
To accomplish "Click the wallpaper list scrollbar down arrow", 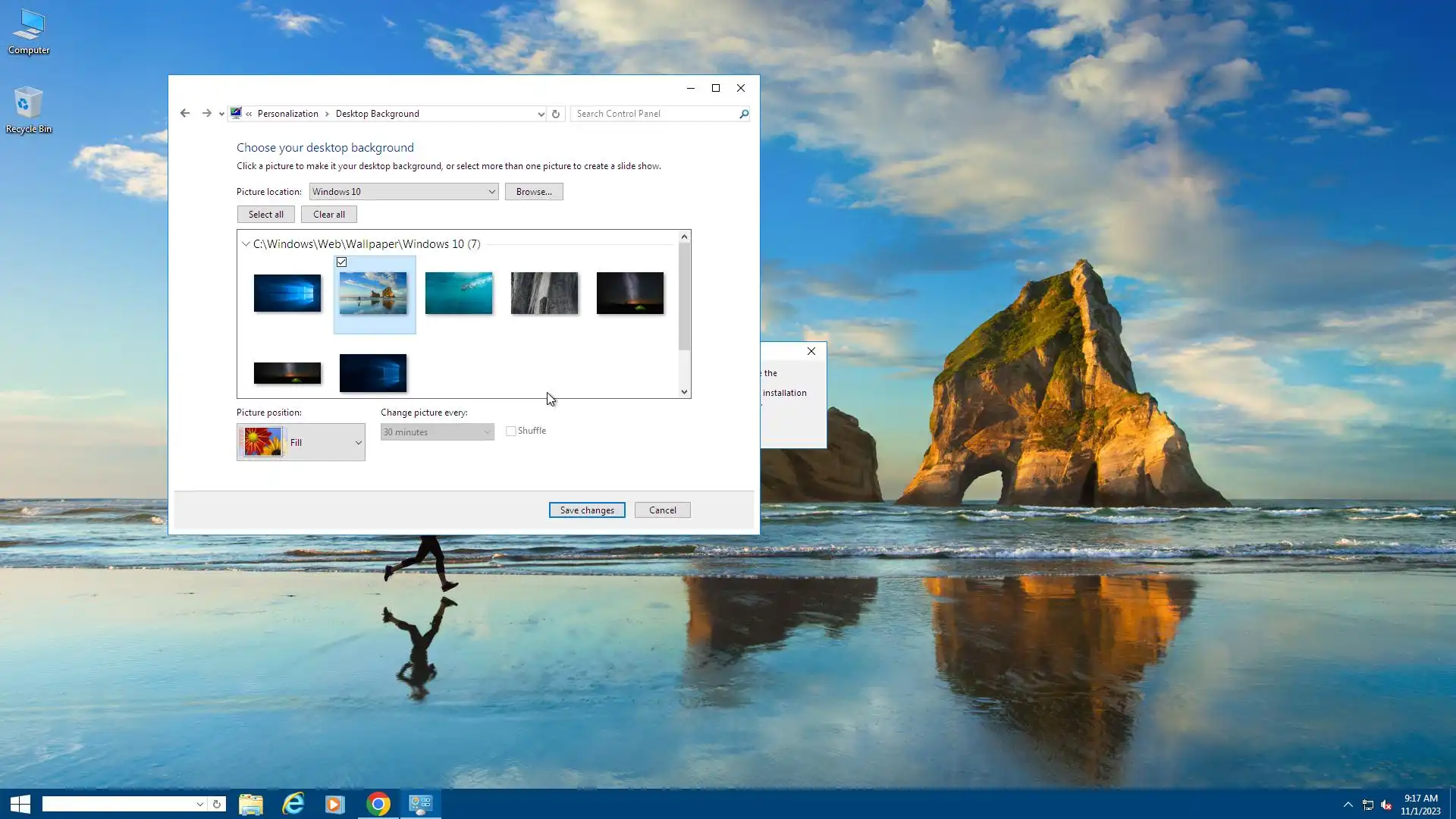I will click(x=684, y=392).
